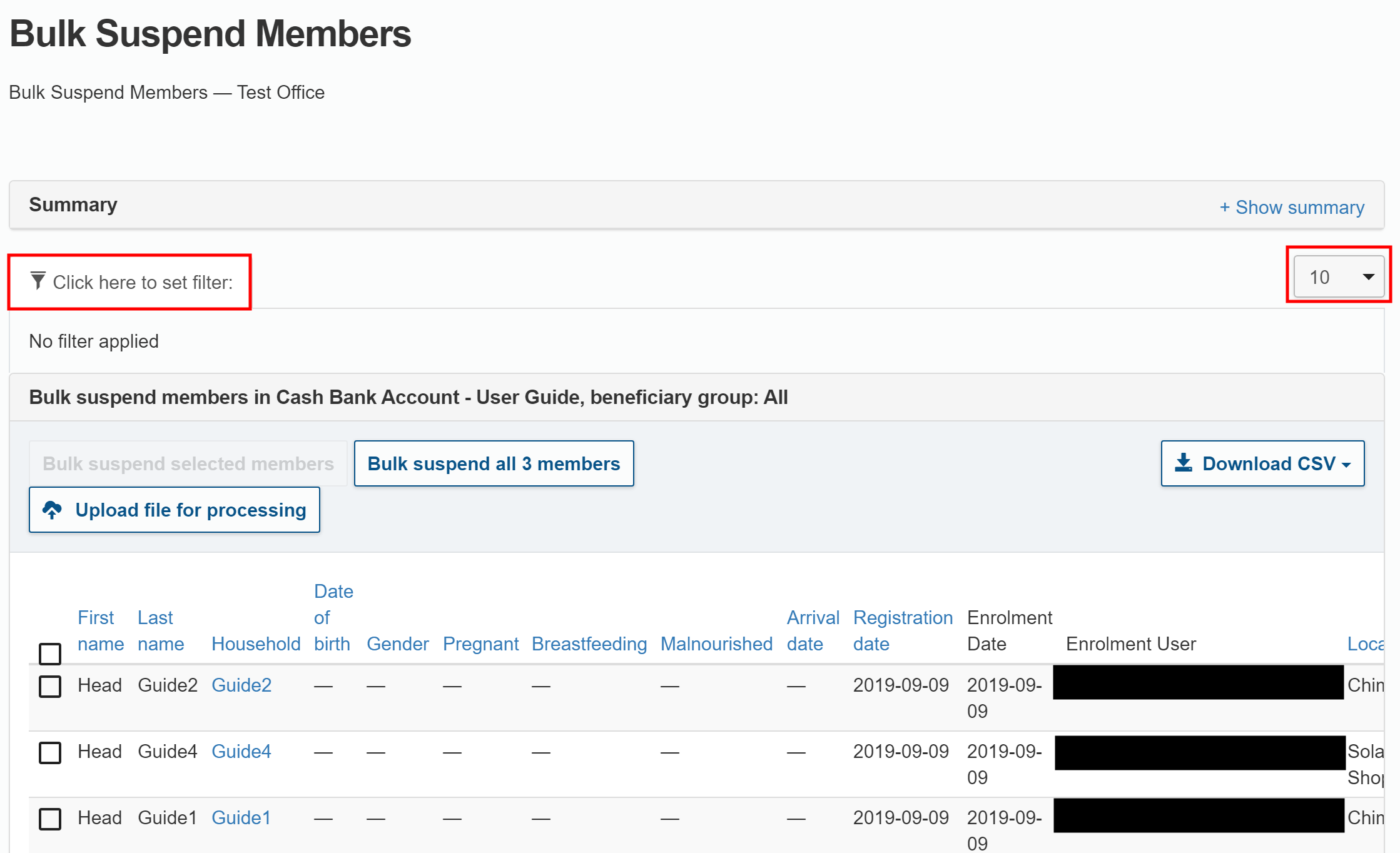
Task: Expand the summary with Show summary
Action: pos(1292,207)
